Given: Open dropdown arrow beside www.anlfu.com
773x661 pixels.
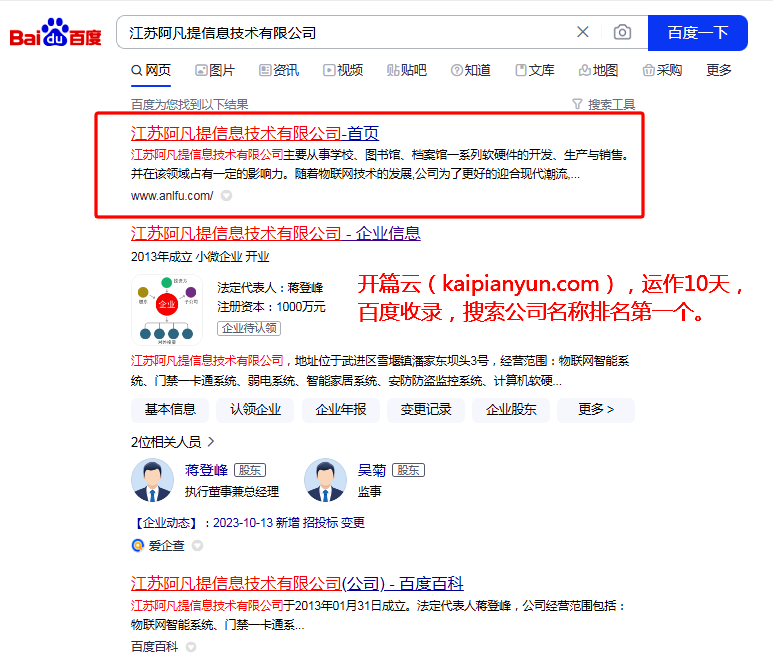Looking at the screenshot, I should point(226,196).
